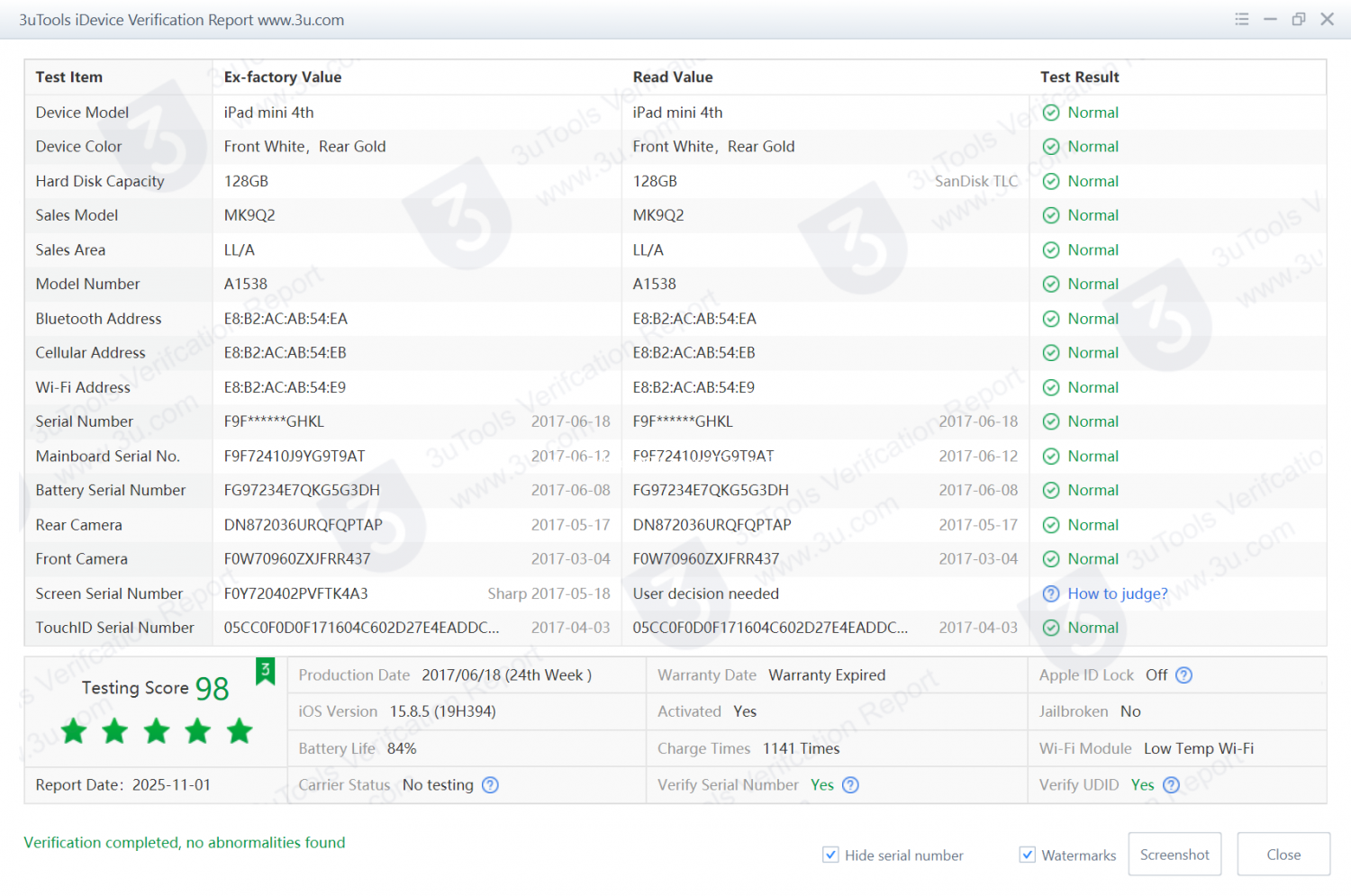This screenshot has width=1351, height=896.
Task: Open the How to judge? link
Action: point(1117,594)
